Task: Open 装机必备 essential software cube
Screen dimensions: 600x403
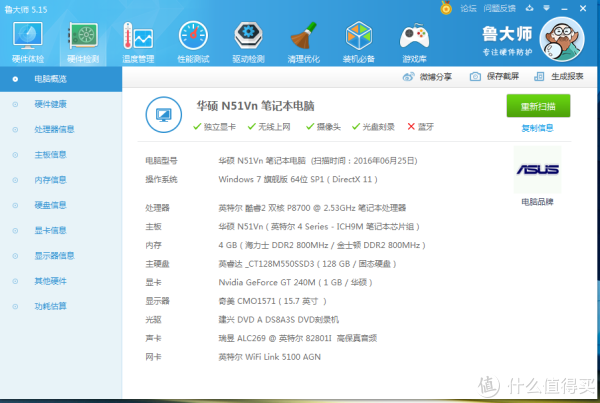Action: coord(359,42)
